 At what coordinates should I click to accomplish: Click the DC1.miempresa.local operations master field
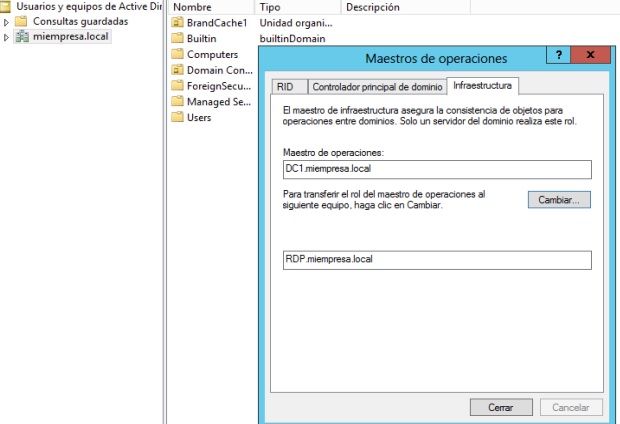pyautogui.click(x=437, y=170)
